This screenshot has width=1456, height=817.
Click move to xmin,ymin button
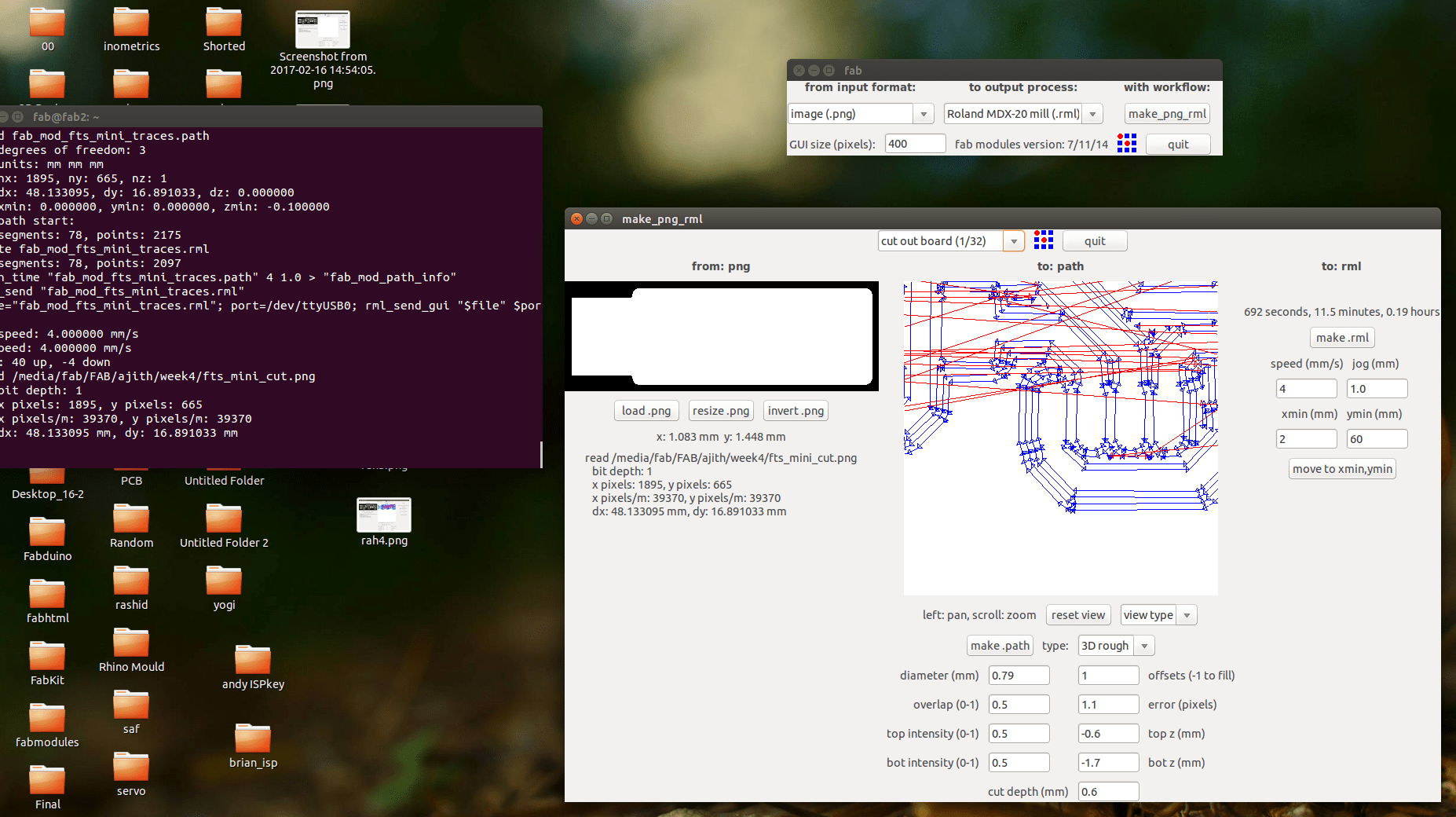[x=1342, y=469]
